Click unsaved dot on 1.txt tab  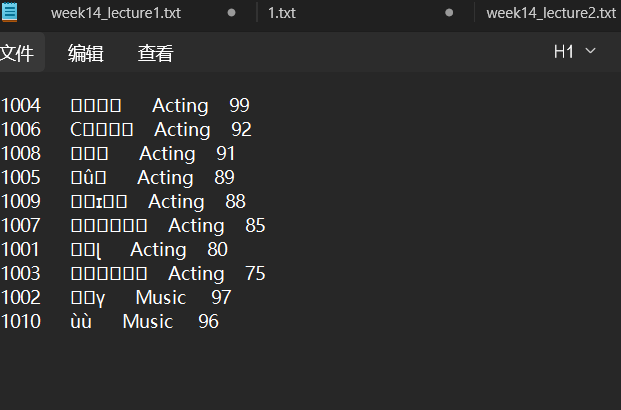coord(449,13)
